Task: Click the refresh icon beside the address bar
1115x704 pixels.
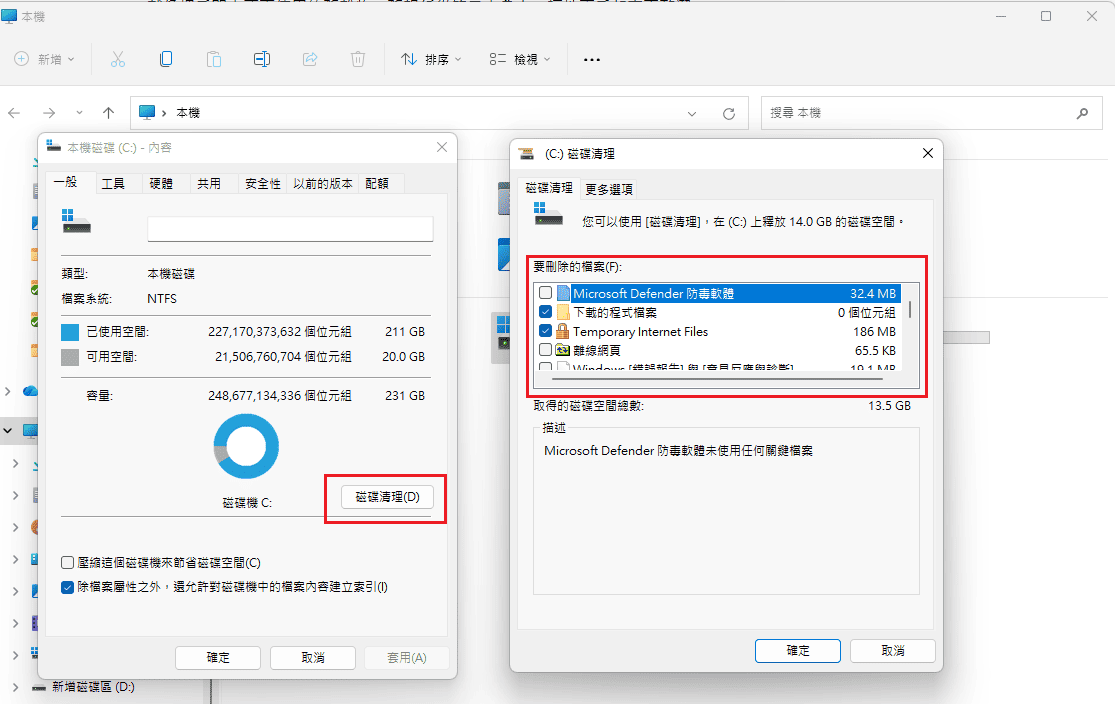Action: 729,112
